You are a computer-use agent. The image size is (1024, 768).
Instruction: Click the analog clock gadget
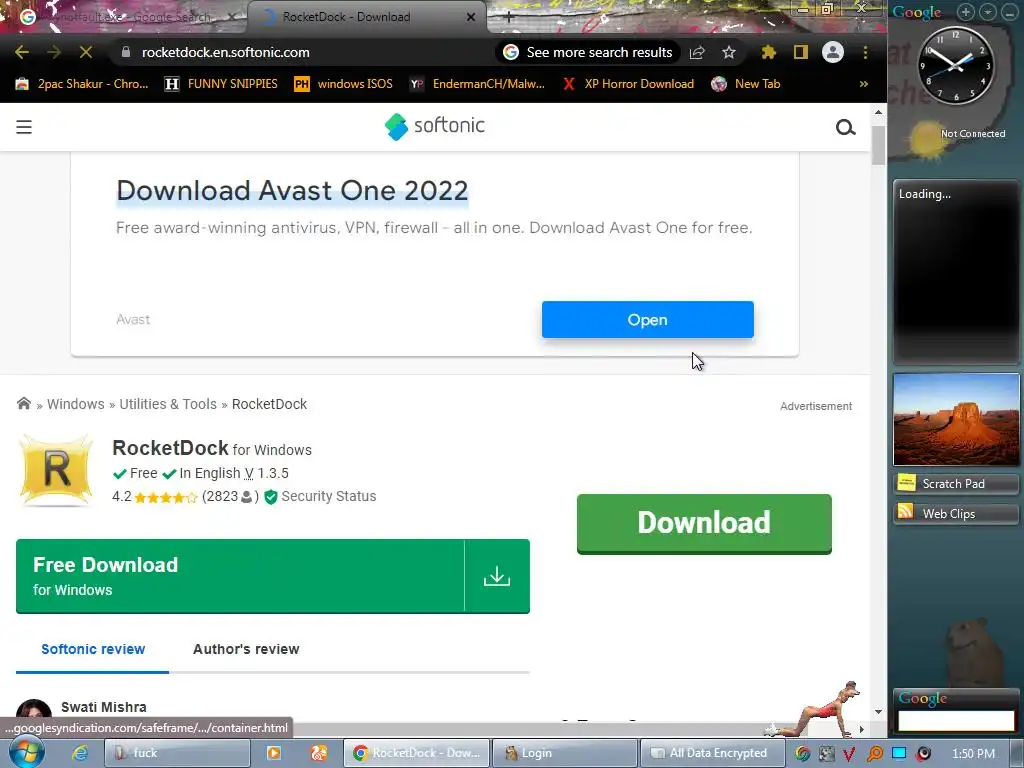coord(955,64)
